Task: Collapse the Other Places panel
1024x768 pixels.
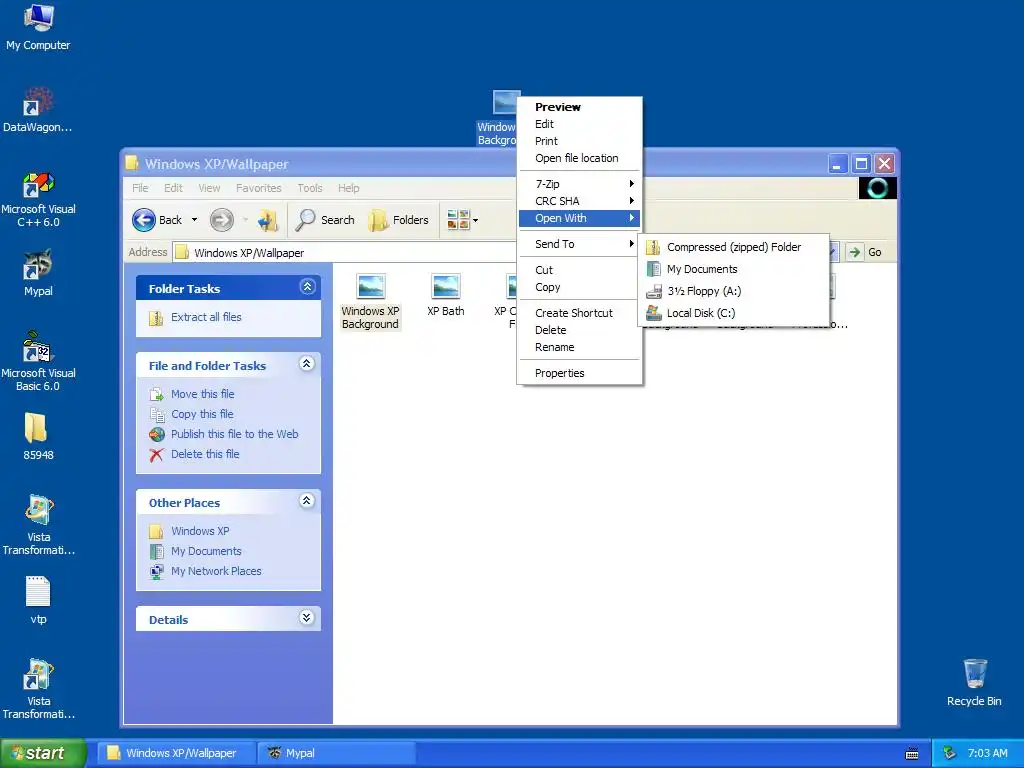Action: [x=307, y=501]
